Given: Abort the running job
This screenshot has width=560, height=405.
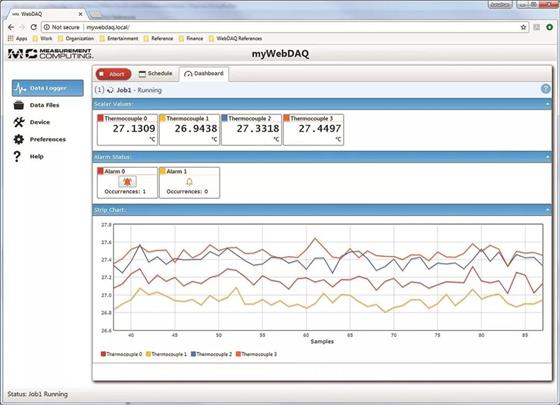Looking at the screenshot, I should 114,74.
